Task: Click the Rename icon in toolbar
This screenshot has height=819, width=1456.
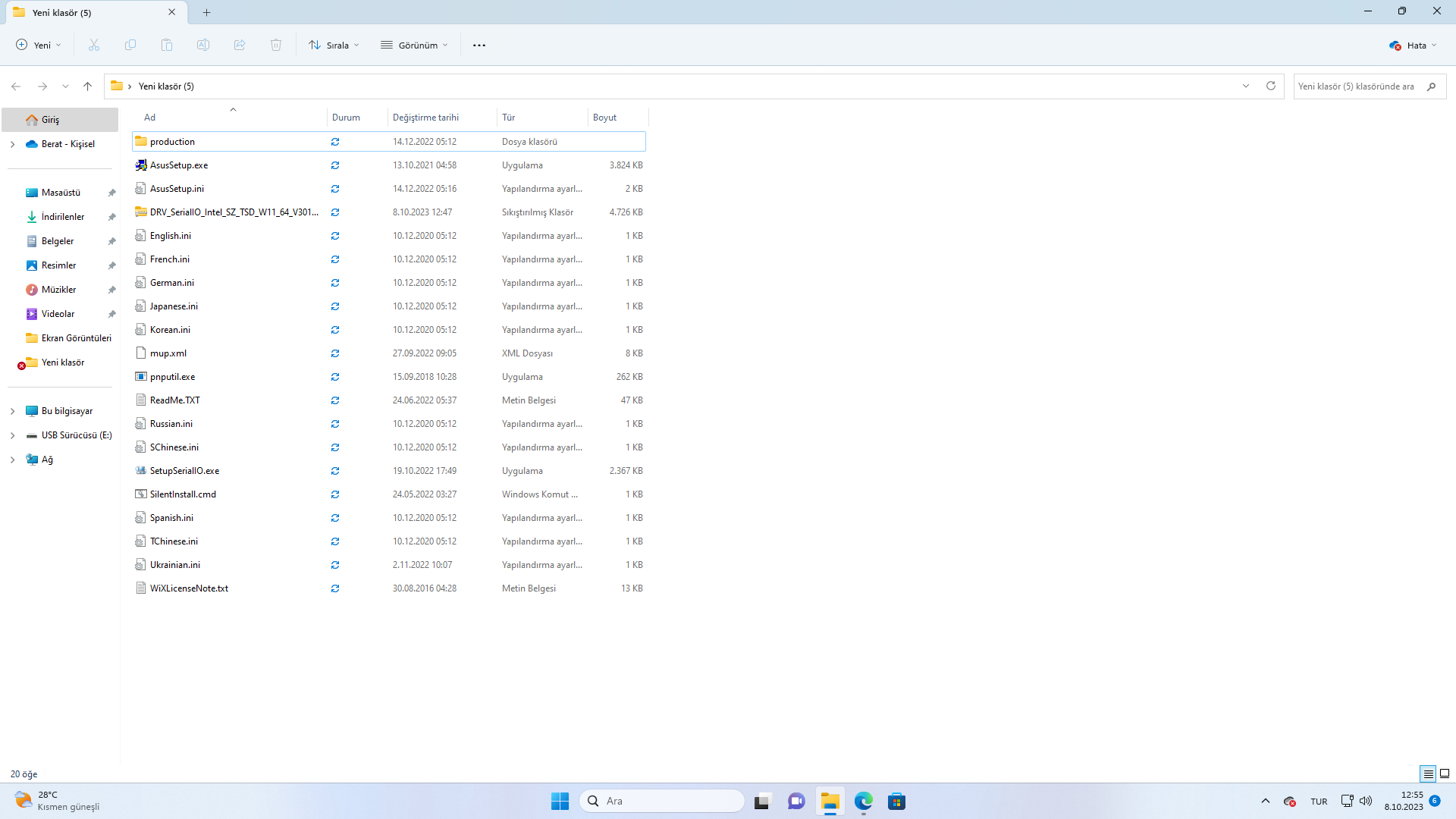Action: point(203,45)
